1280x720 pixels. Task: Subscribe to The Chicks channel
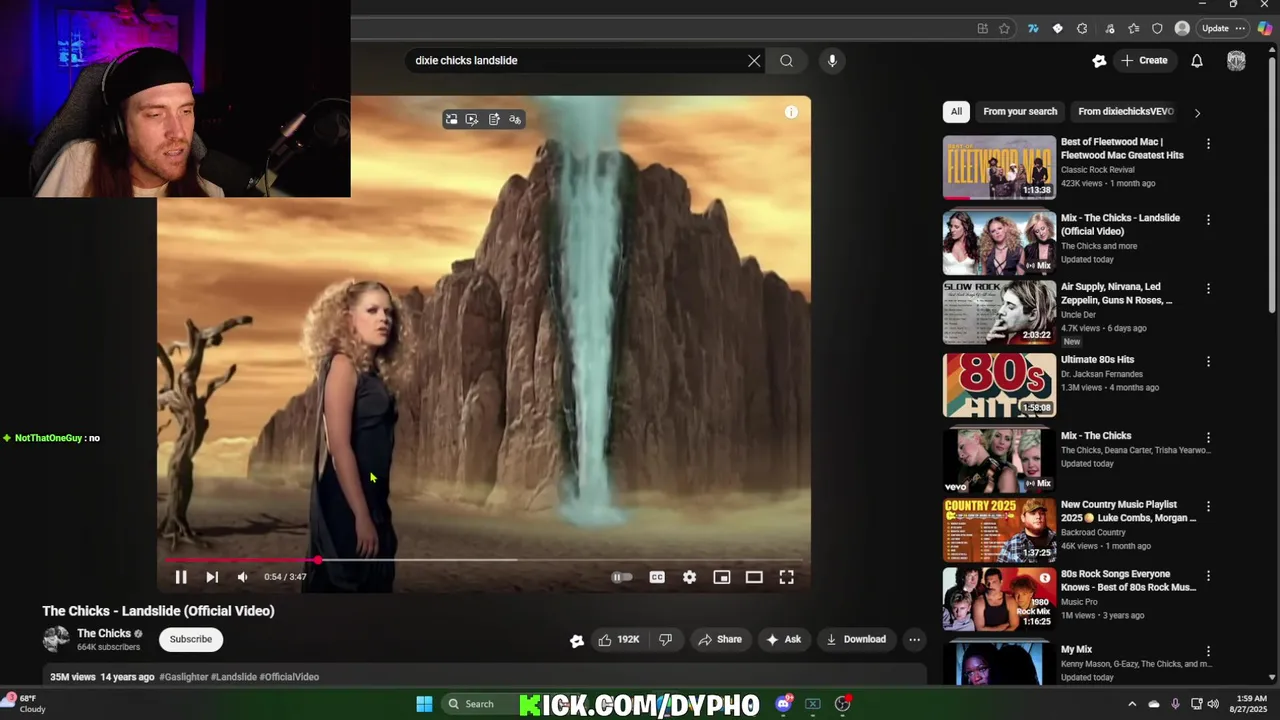pyautogui.click(x=191, y=639)
